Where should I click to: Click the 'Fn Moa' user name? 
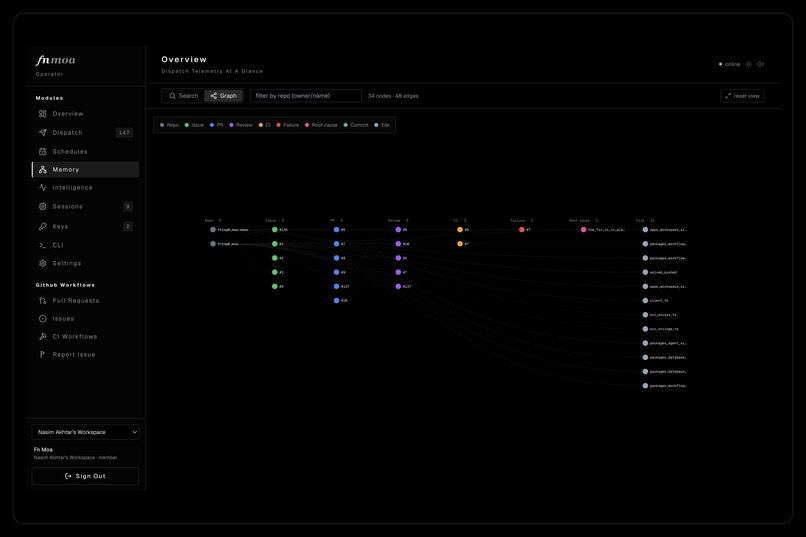point(43,450)
